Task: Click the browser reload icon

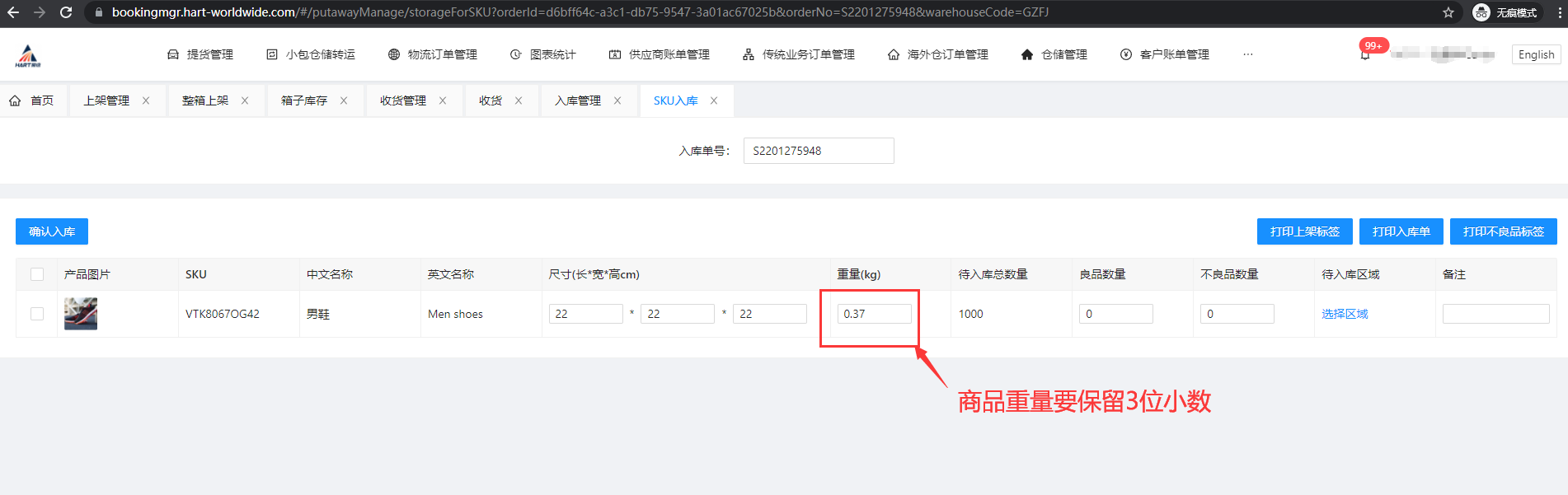Action: (x=66, y=12)
